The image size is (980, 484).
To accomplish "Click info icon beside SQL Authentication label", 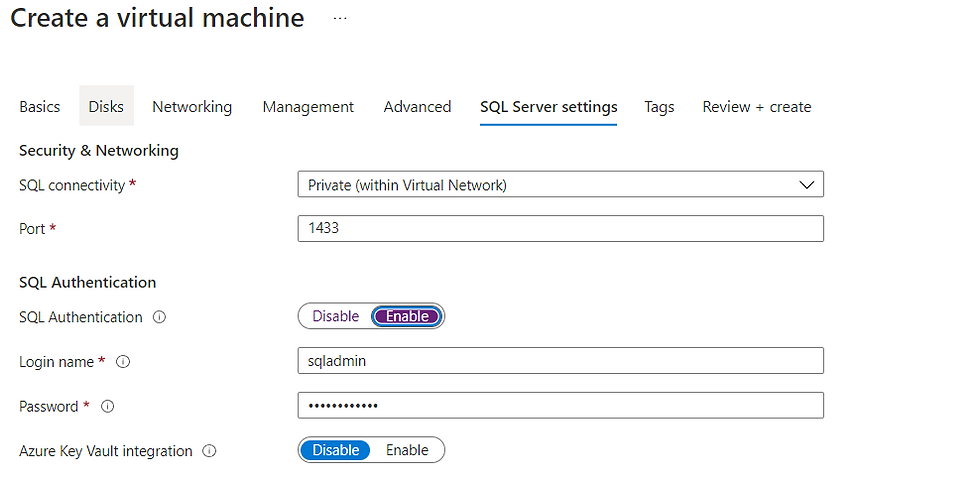I will pos(160,317).
